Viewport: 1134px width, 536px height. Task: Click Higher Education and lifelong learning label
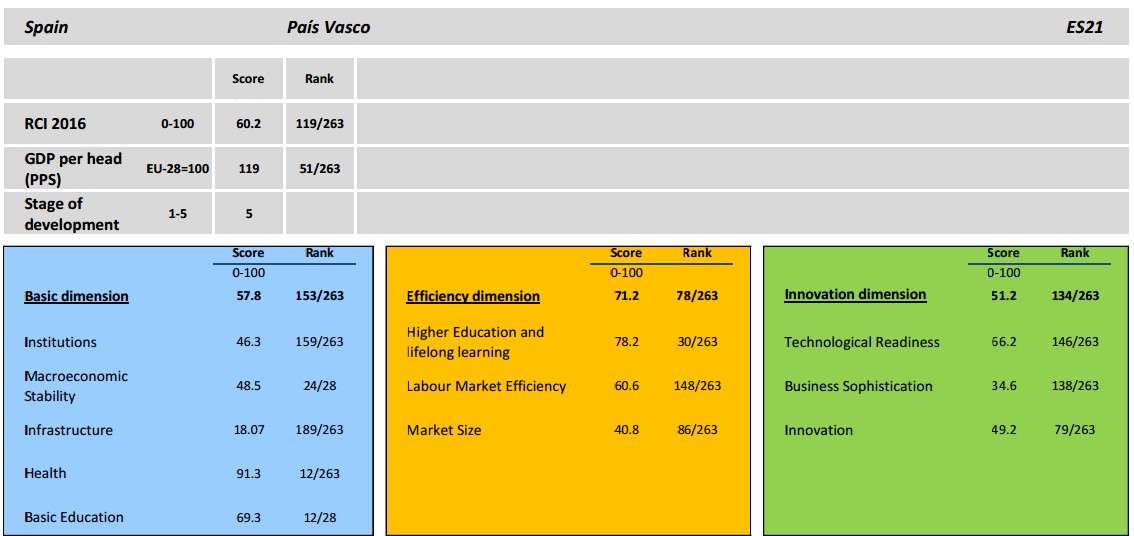click(x=475, y=342)
